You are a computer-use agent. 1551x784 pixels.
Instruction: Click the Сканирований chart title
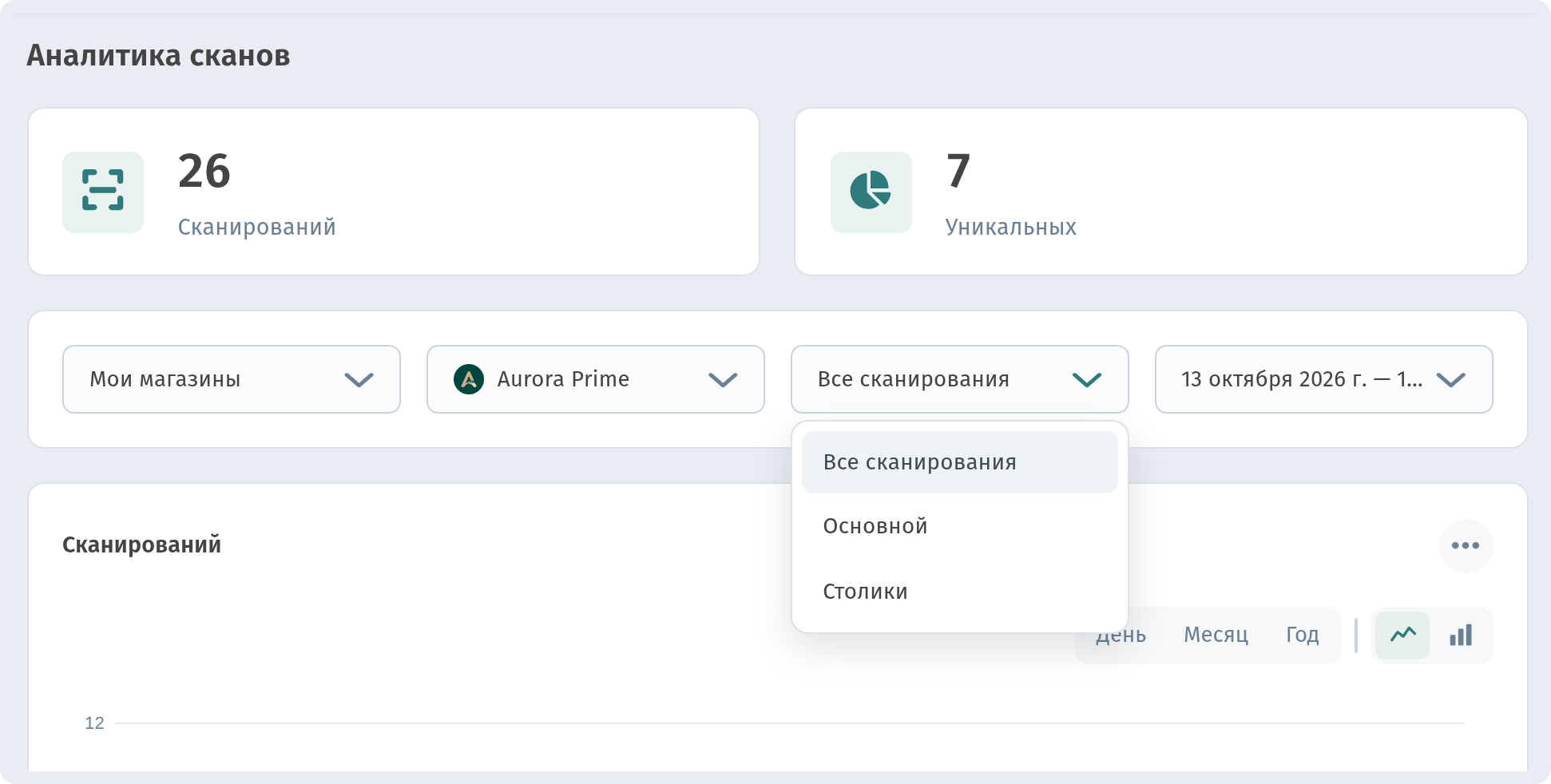point(142,545)
